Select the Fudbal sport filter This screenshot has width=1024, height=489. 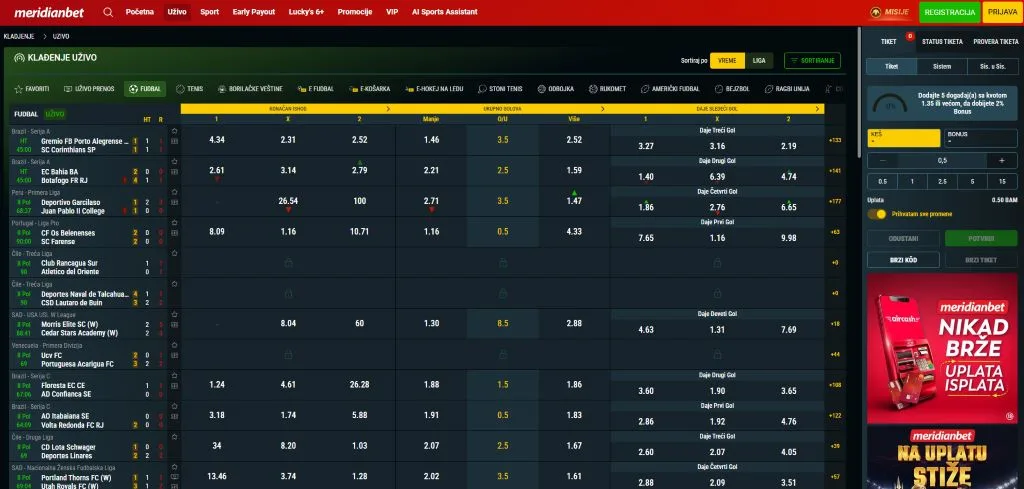(145, 89)
